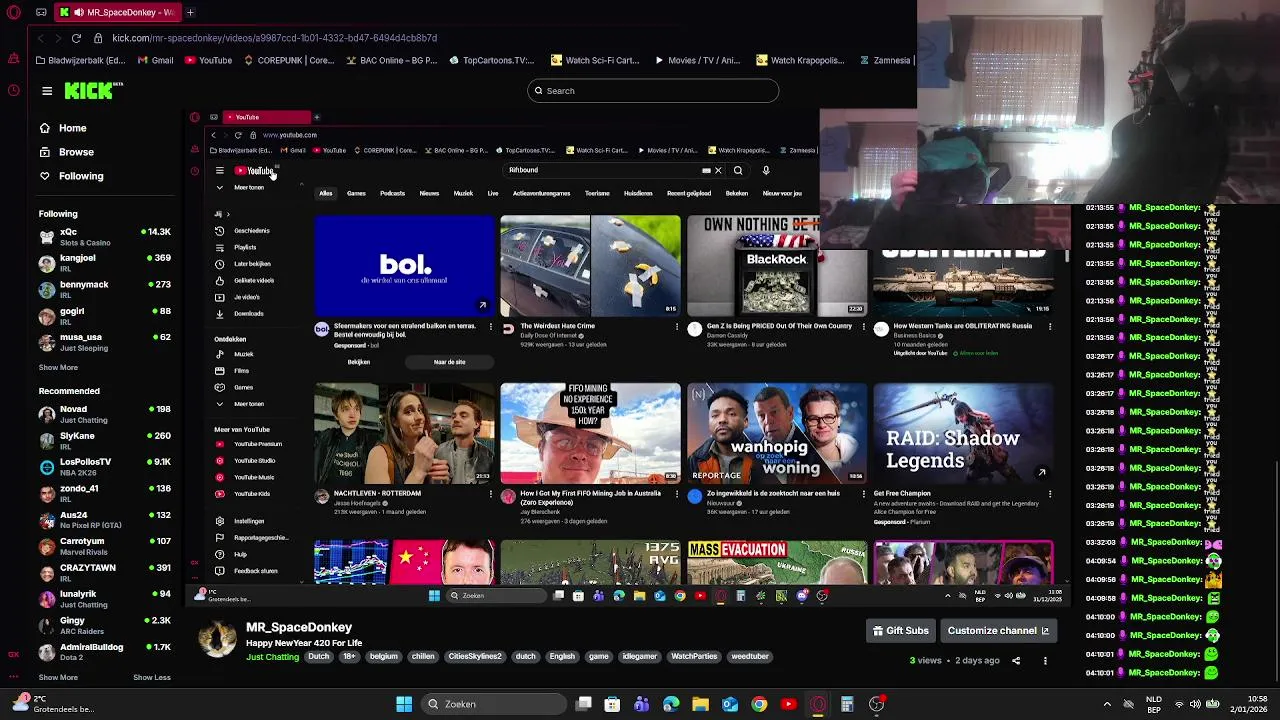Open the Movies / TV / Ani bookmark
This screenshot has height=720, width=1280.
click(x=696, y=60)
